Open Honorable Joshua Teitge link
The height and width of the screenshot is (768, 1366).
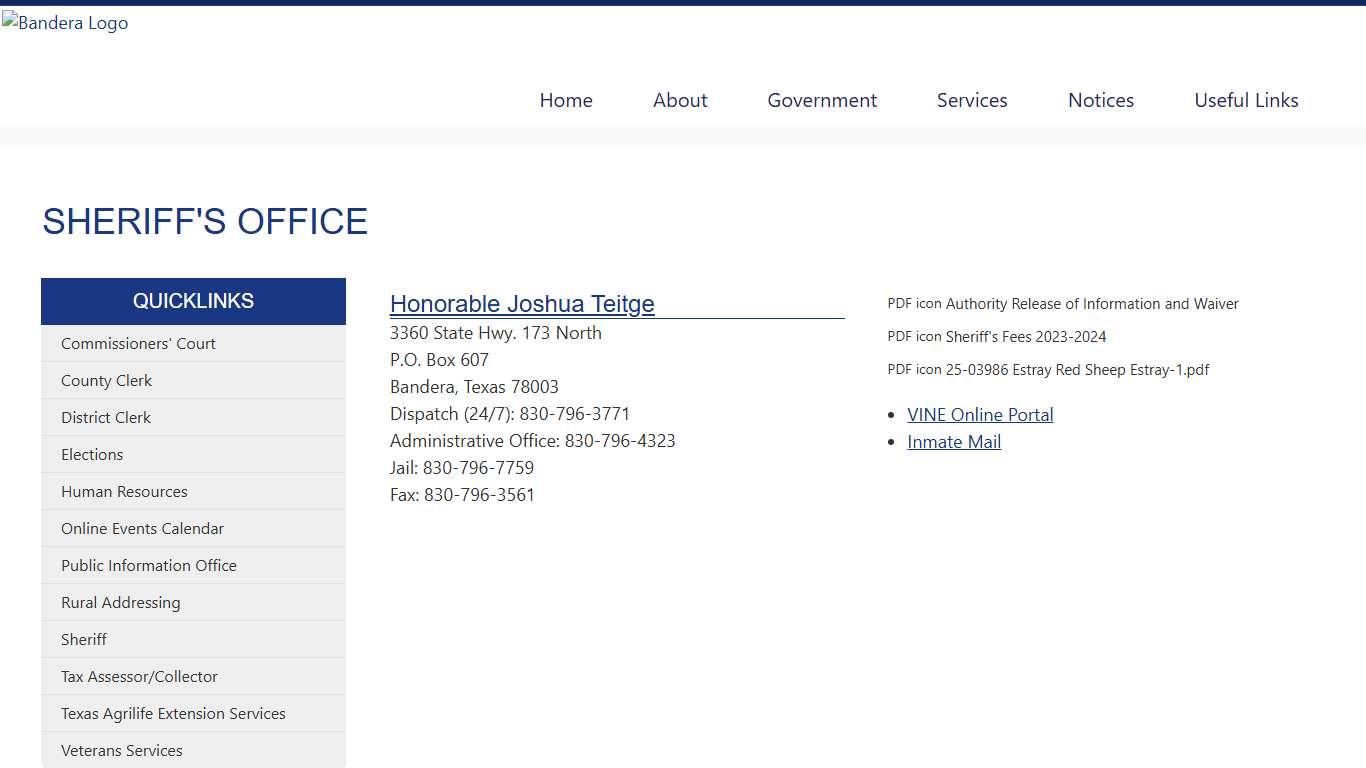522,304
